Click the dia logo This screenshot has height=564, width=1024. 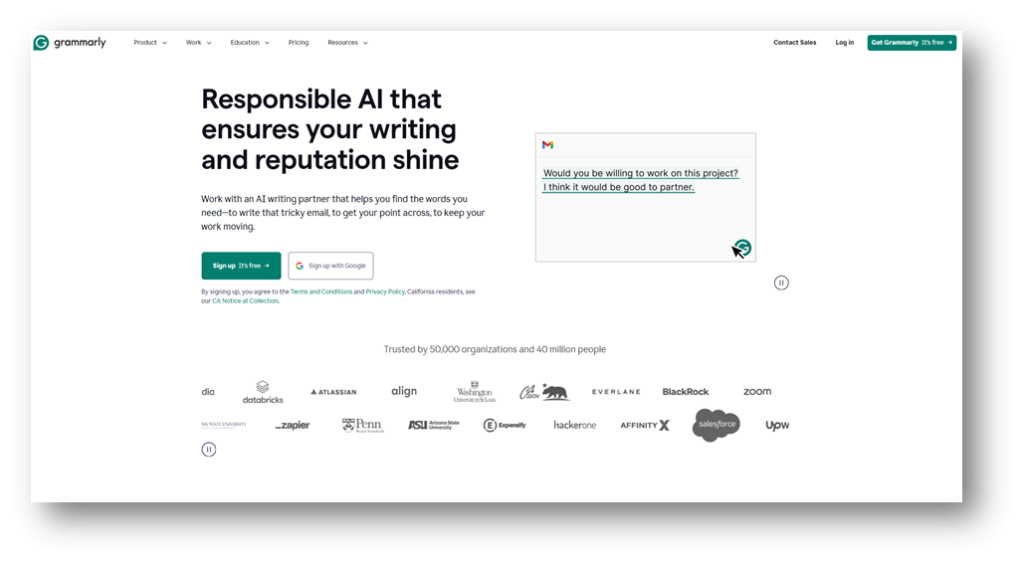[208, 392]
